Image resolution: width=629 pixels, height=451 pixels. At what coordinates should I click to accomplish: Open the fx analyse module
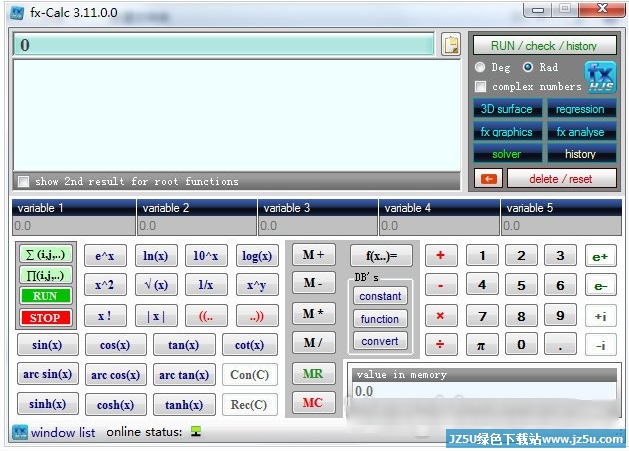(x=580, y=132)
